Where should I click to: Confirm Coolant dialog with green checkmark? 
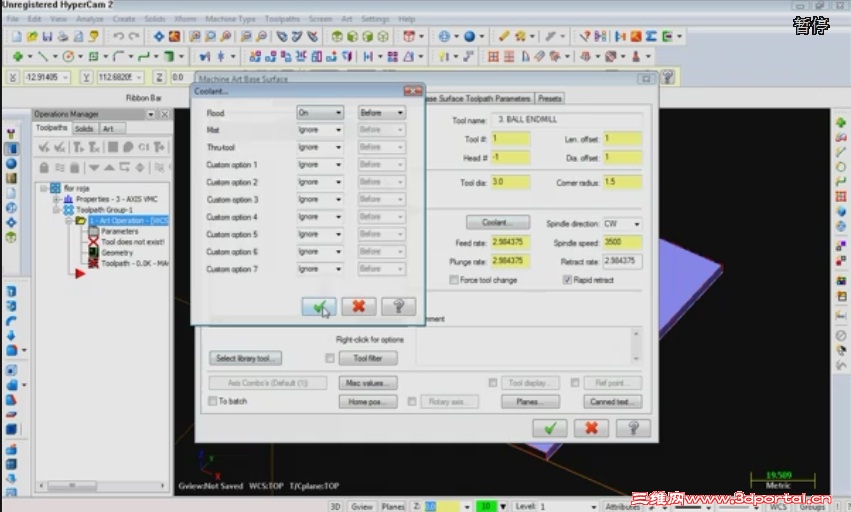coord(319,307)
